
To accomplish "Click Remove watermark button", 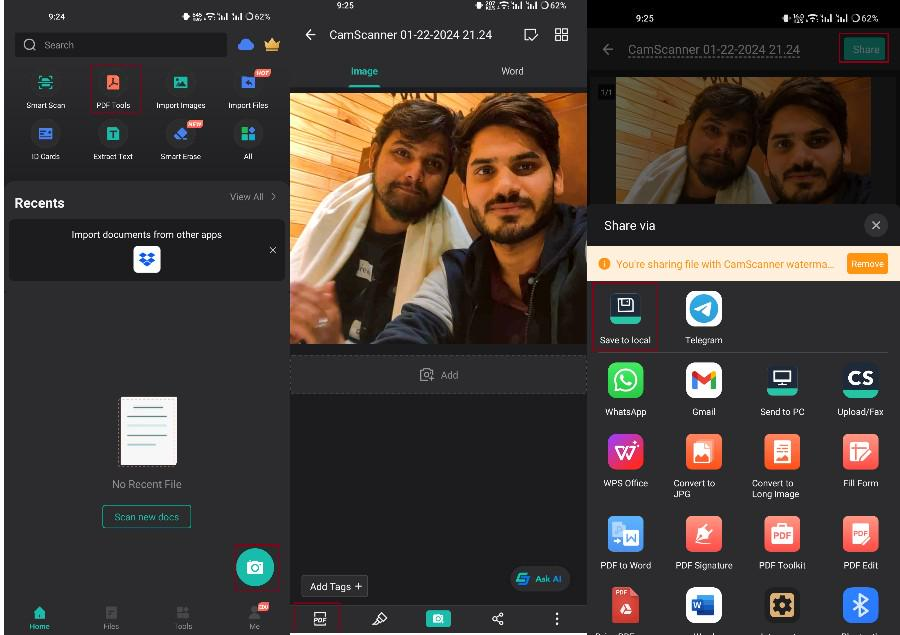I will click(867, 264).
